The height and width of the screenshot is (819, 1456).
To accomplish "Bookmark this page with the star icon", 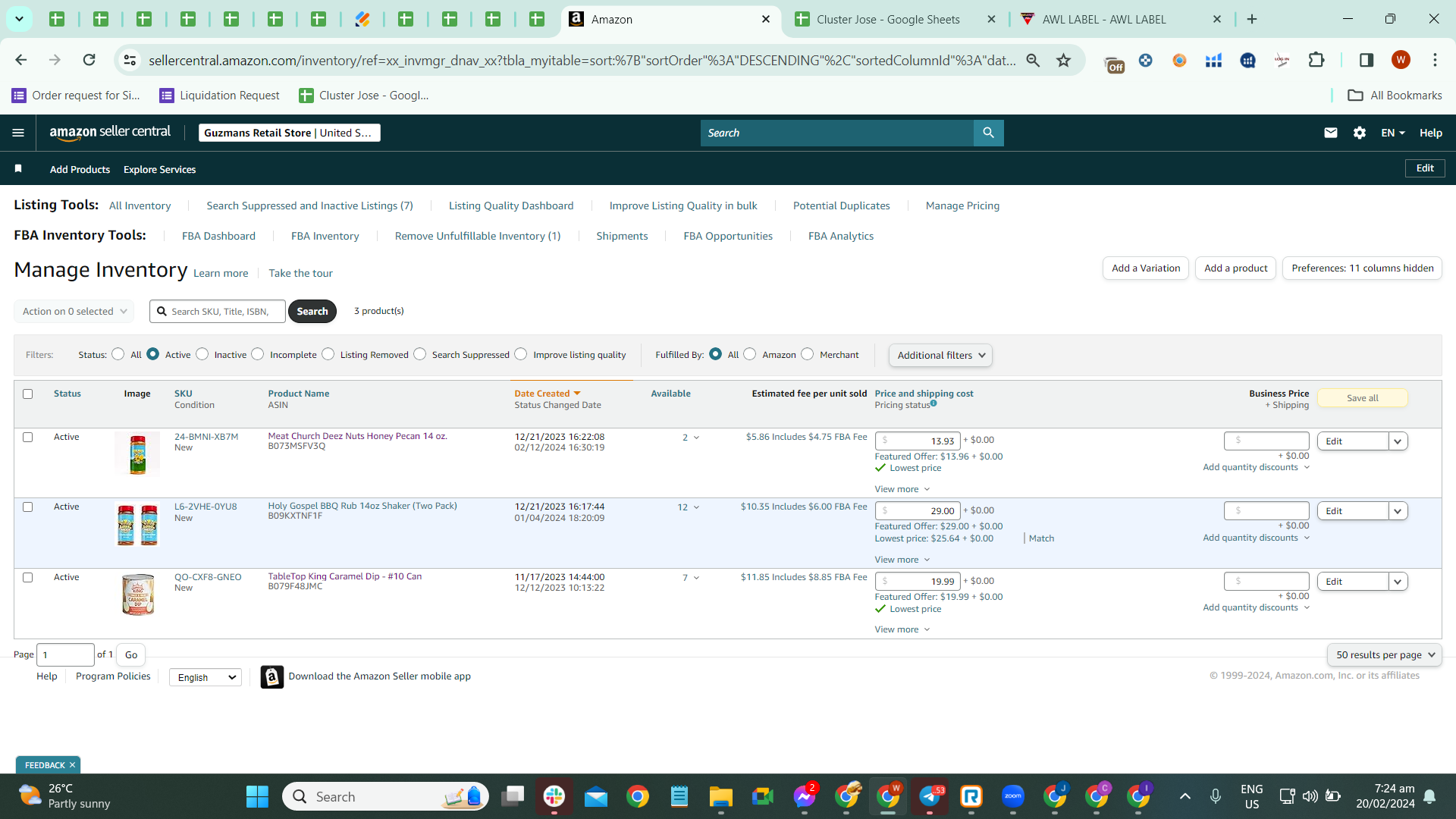I will coord(1064,60).
